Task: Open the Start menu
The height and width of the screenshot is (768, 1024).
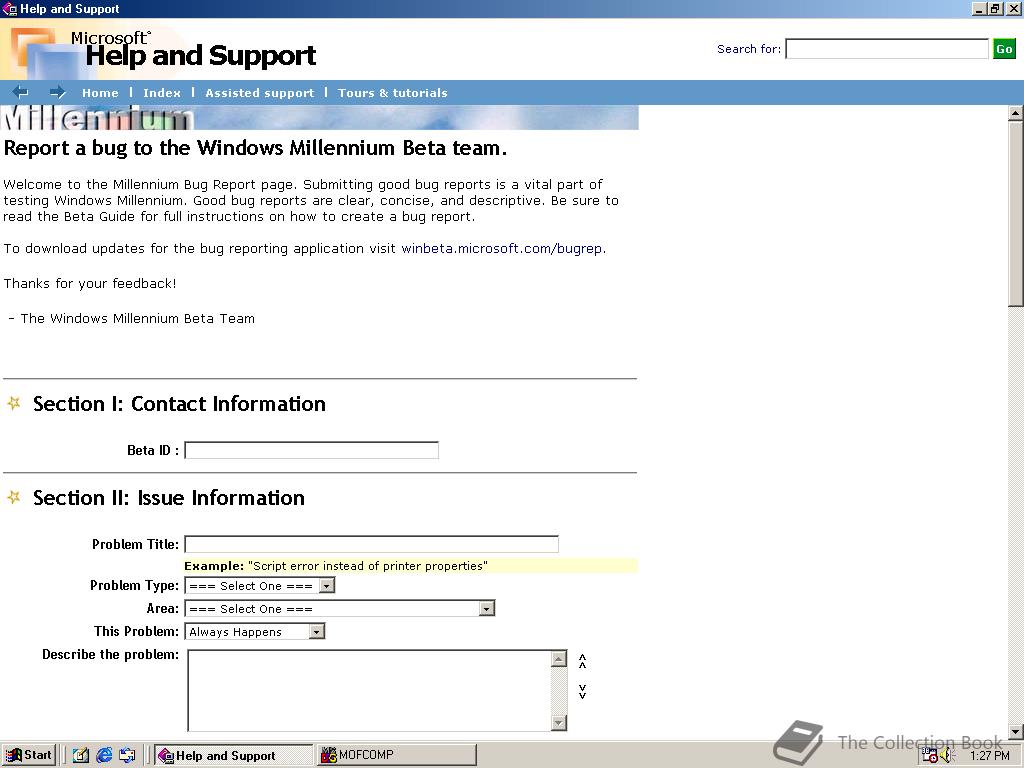Action: point(29,755)
